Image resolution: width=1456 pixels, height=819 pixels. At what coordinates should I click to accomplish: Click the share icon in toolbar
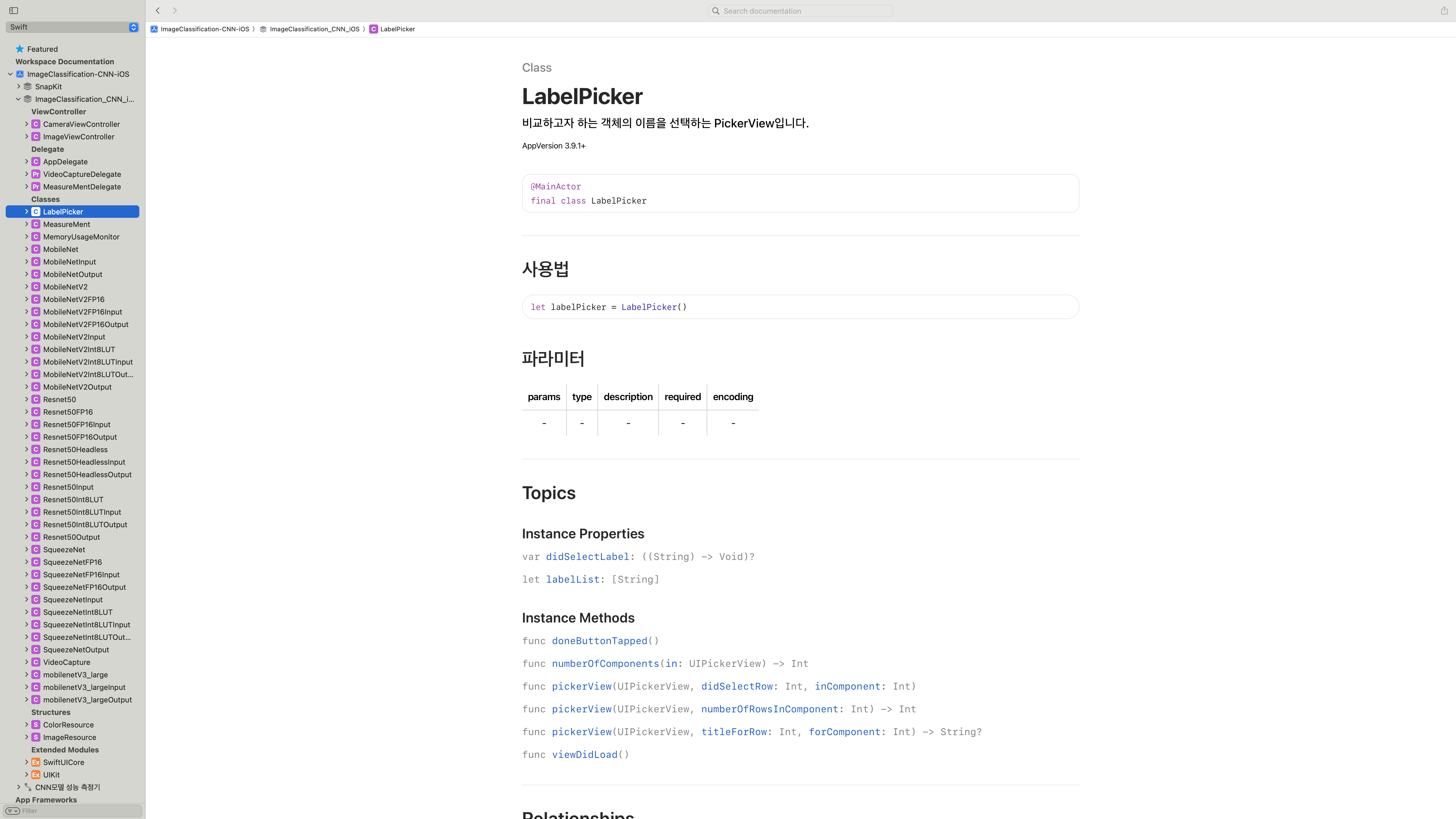[1444, 11]
